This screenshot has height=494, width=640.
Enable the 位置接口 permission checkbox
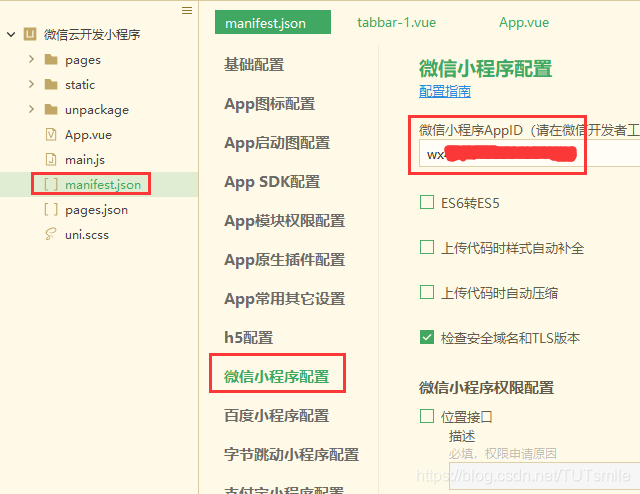tap(427, 416)
